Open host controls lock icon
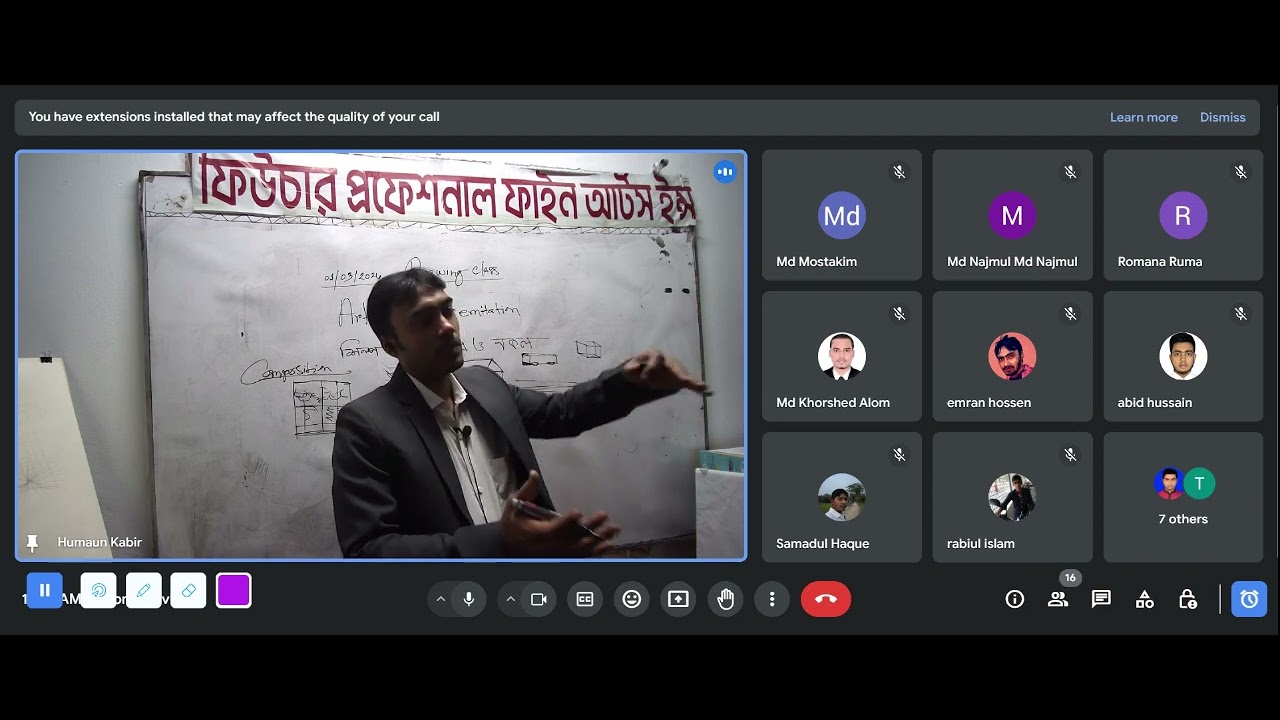1280x720 pixels. [x=1188, y=599]
